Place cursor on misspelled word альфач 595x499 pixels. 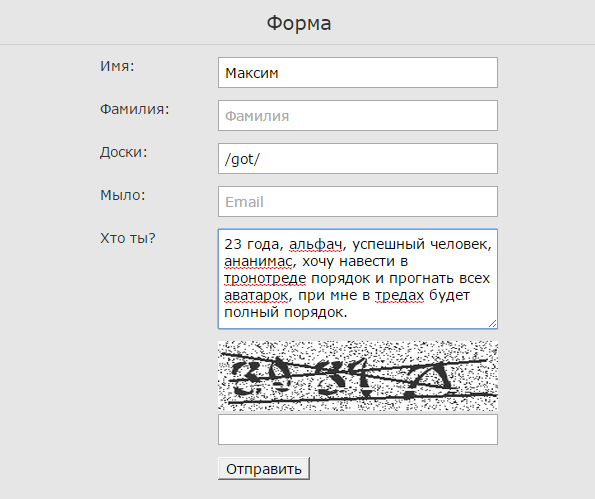[x=315, y=244]
